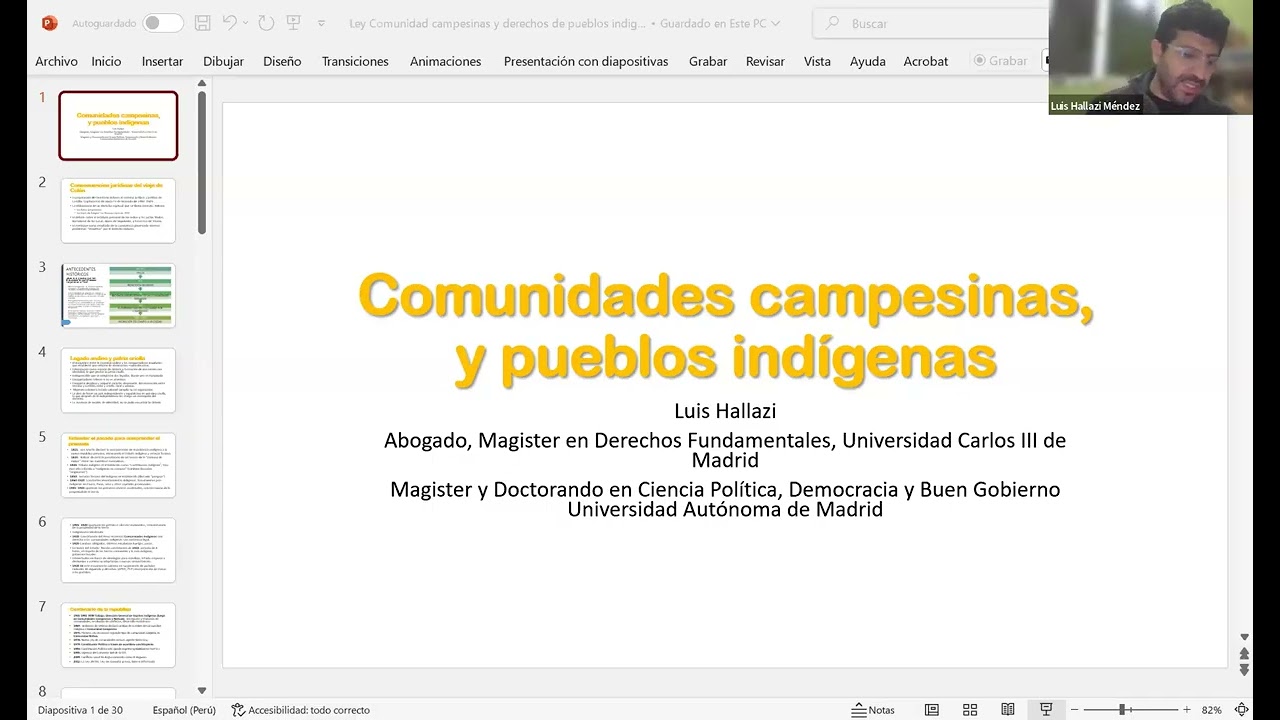Open the Dibujar tab

tap(223, 61)
